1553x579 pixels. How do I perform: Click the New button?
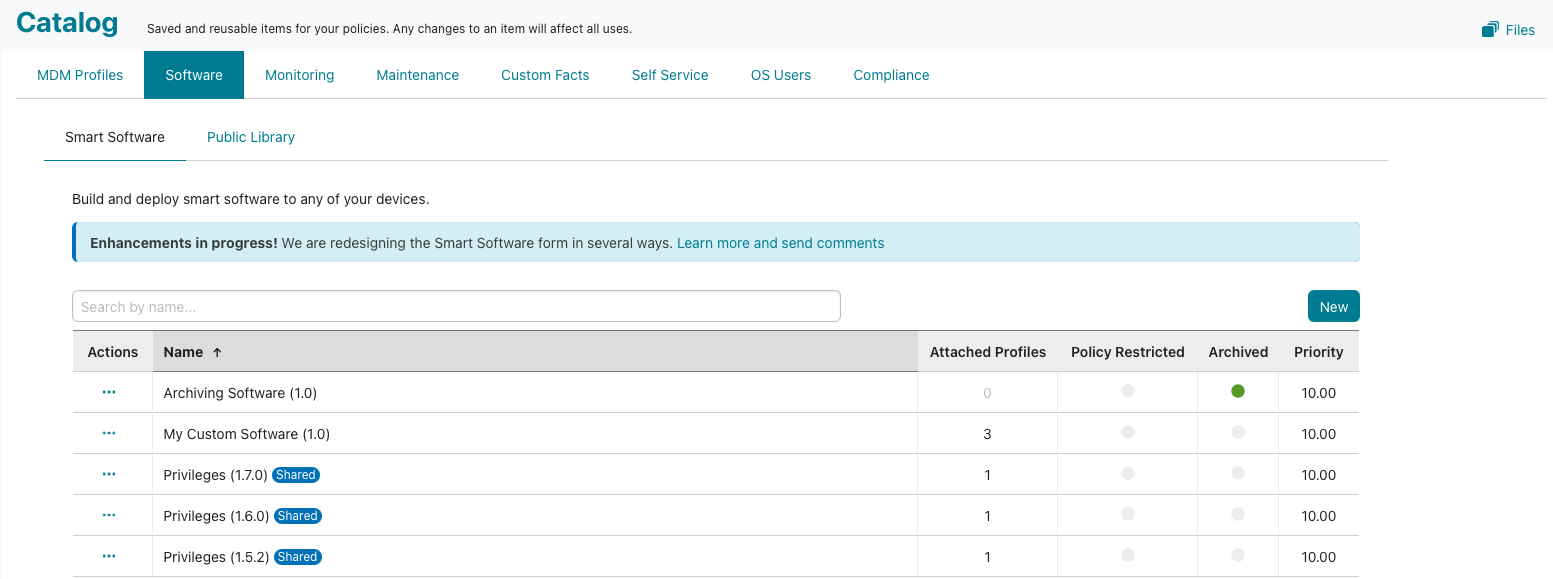click(x=1333, y=307)
